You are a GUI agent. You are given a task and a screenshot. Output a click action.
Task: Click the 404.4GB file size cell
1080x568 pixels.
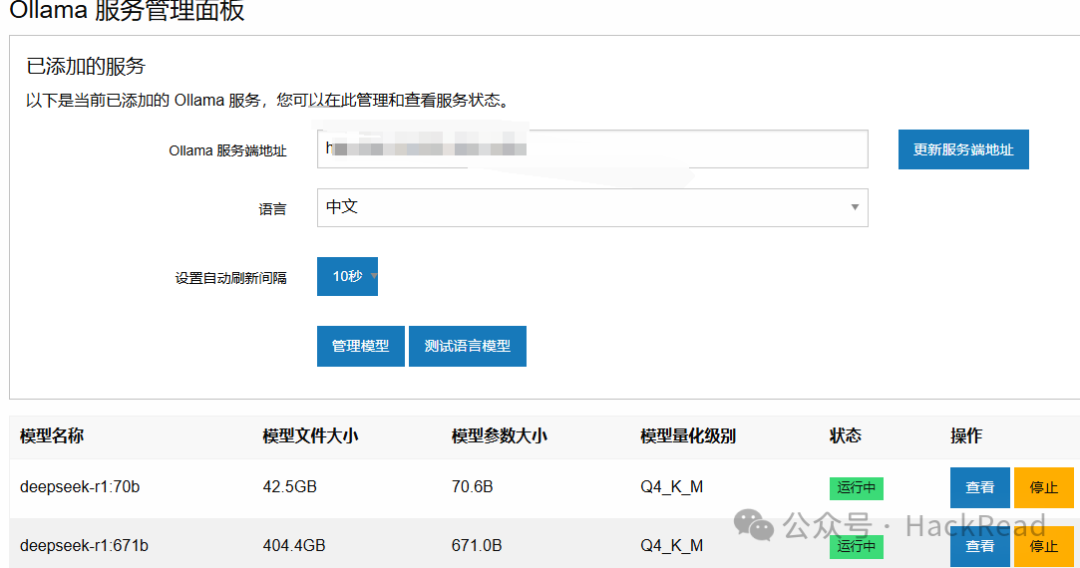point(294,545)
